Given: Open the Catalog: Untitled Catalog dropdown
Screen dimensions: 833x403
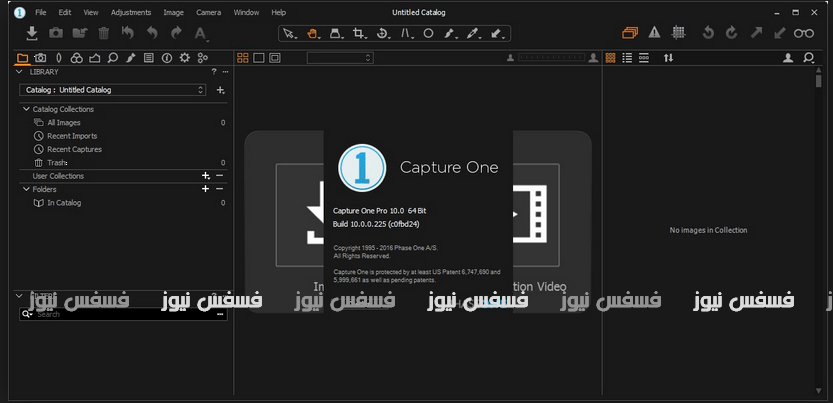Looking at the screenshot, I should pyautogui.click(x=113, y=90).
